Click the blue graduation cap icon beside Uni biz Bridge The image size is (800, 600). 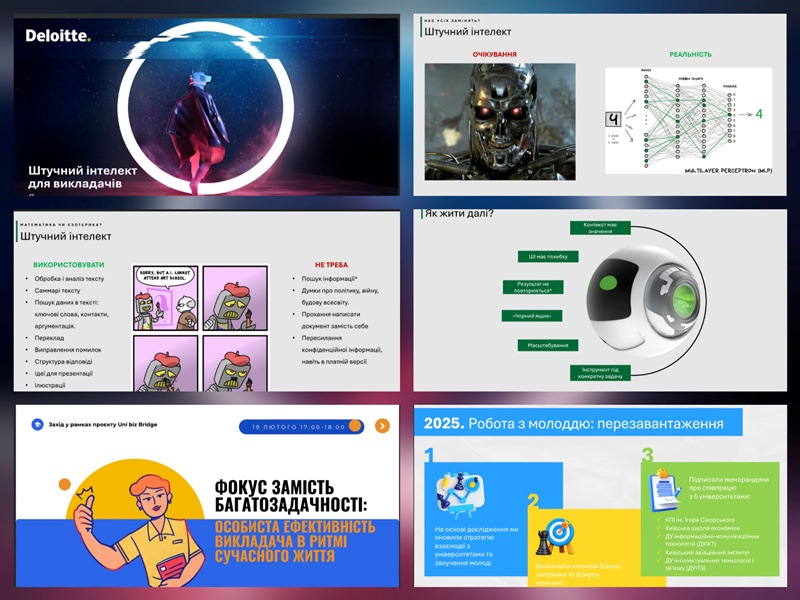[37, 424]
